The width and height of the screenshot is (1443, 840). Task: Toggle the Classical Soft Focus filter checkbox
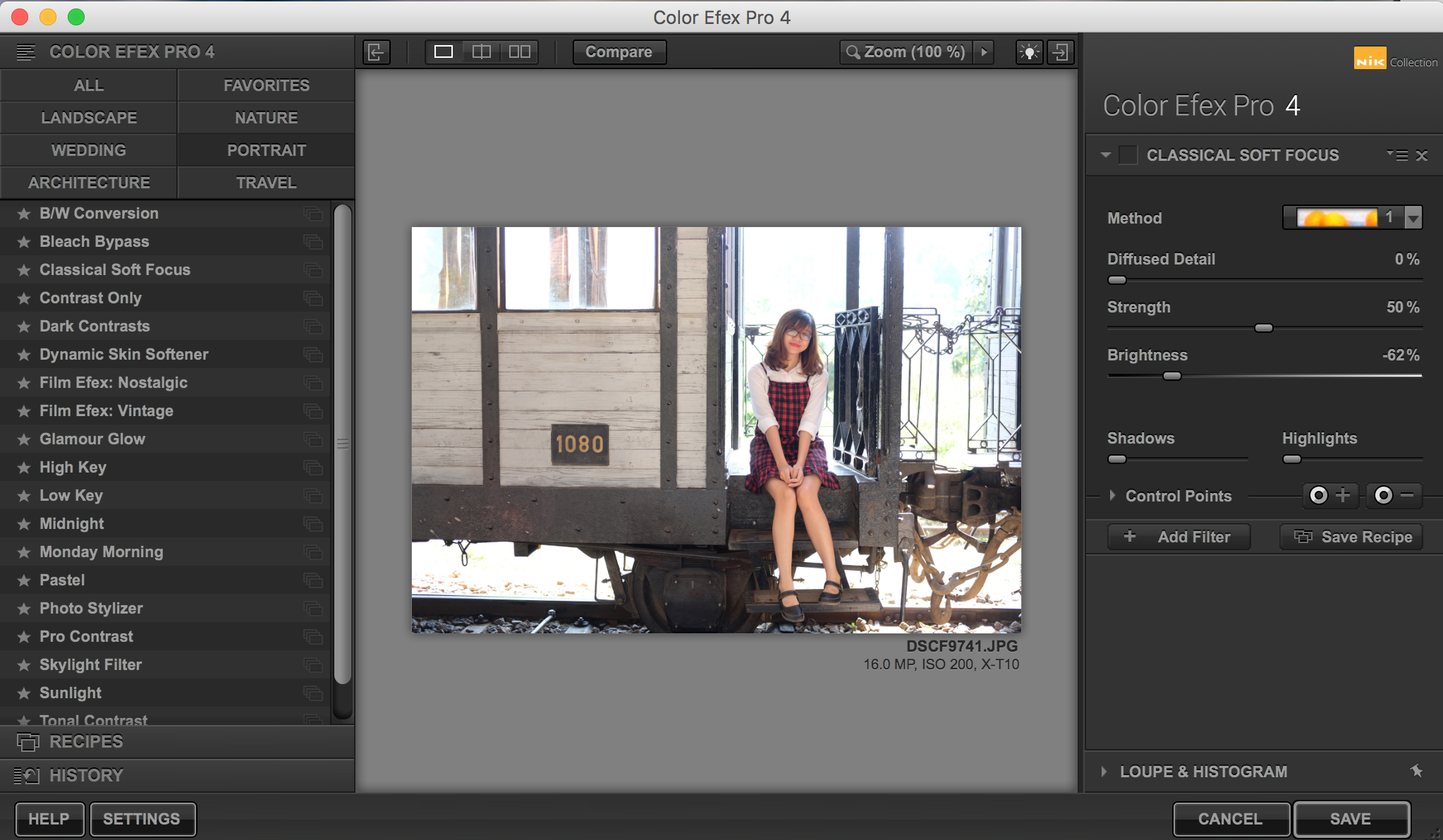point(1128,155)
